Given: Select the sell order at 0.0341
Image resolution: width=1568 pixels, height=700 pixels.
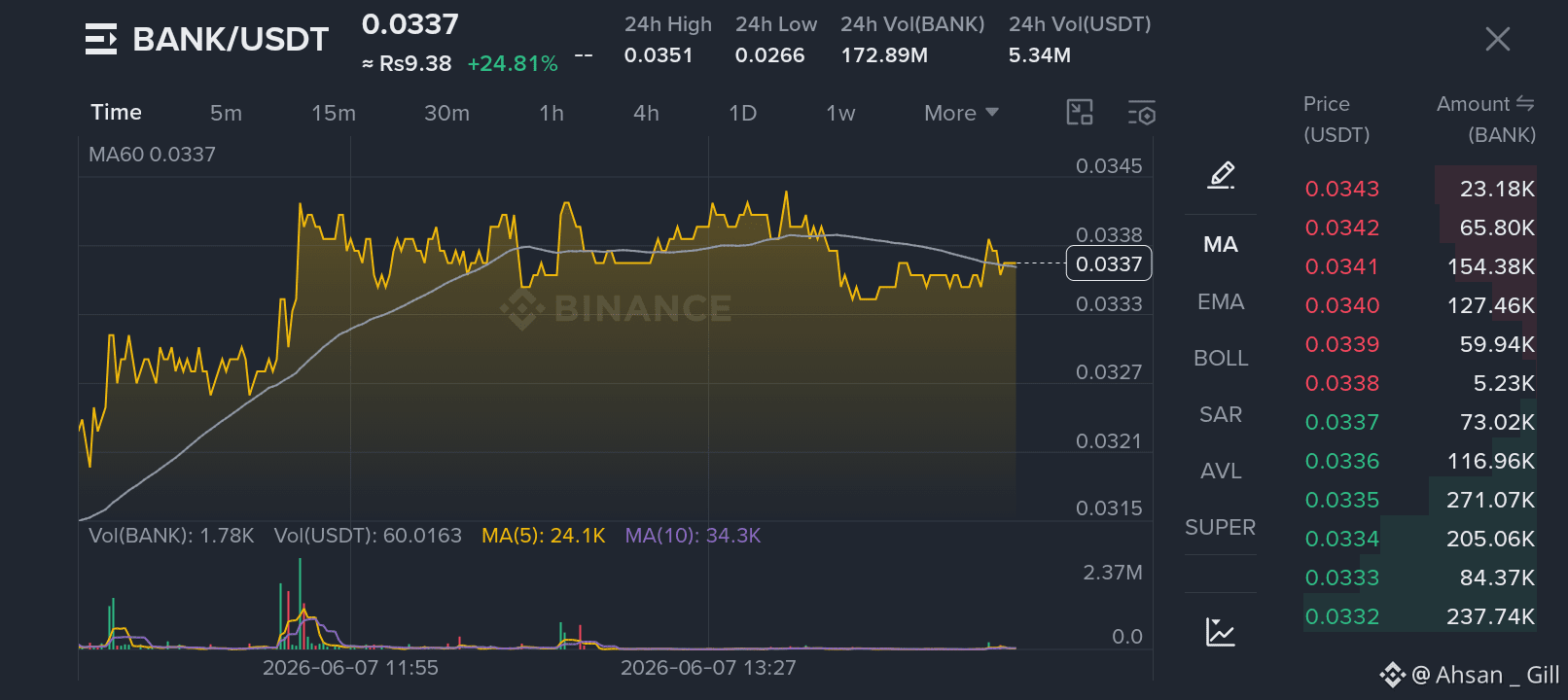Looking at the screenshot, I should (x=1420, y=266).
